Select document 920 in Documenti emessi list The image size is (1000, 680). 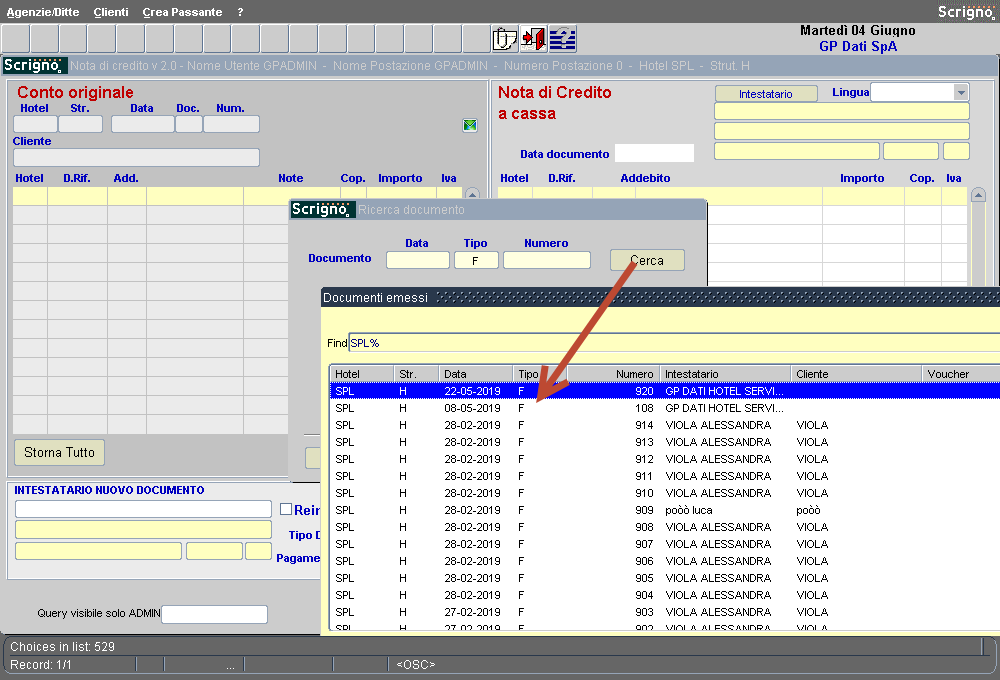[500, 391]
